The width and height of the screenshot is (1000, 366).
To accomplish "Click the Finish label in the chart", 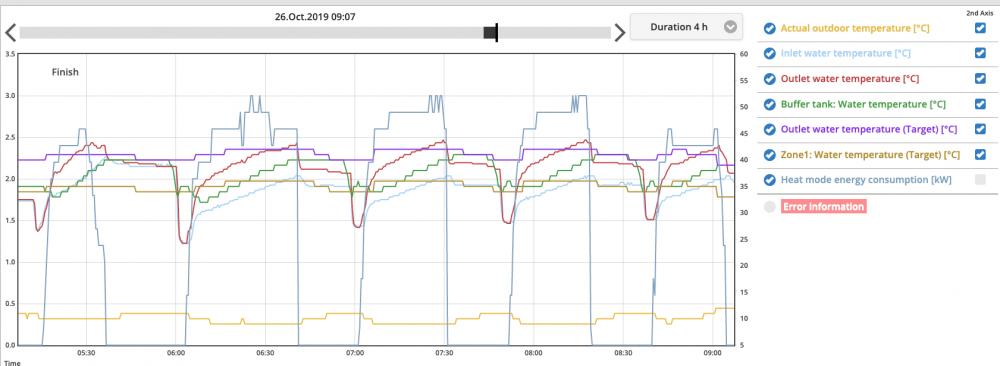I will [65, 72].
